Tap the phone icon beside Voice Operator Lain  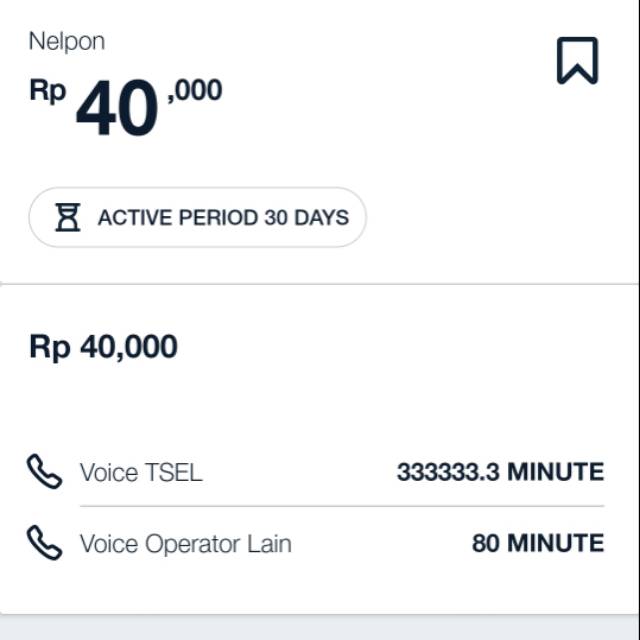(x=44, y=544)
